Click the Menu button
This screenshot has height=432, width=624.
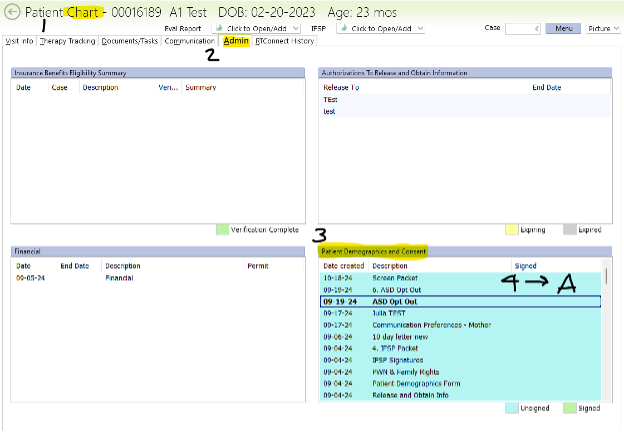(x=568, y=29)
